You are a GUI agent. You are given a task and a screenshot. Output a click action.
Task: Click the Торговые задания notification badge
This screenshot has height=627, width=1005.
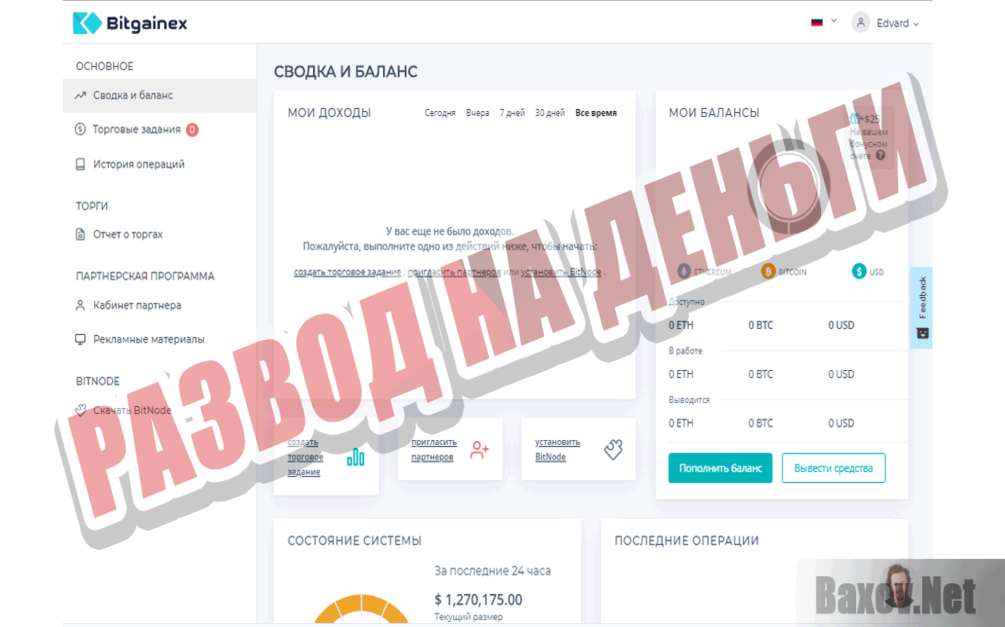tap(192, 130)
